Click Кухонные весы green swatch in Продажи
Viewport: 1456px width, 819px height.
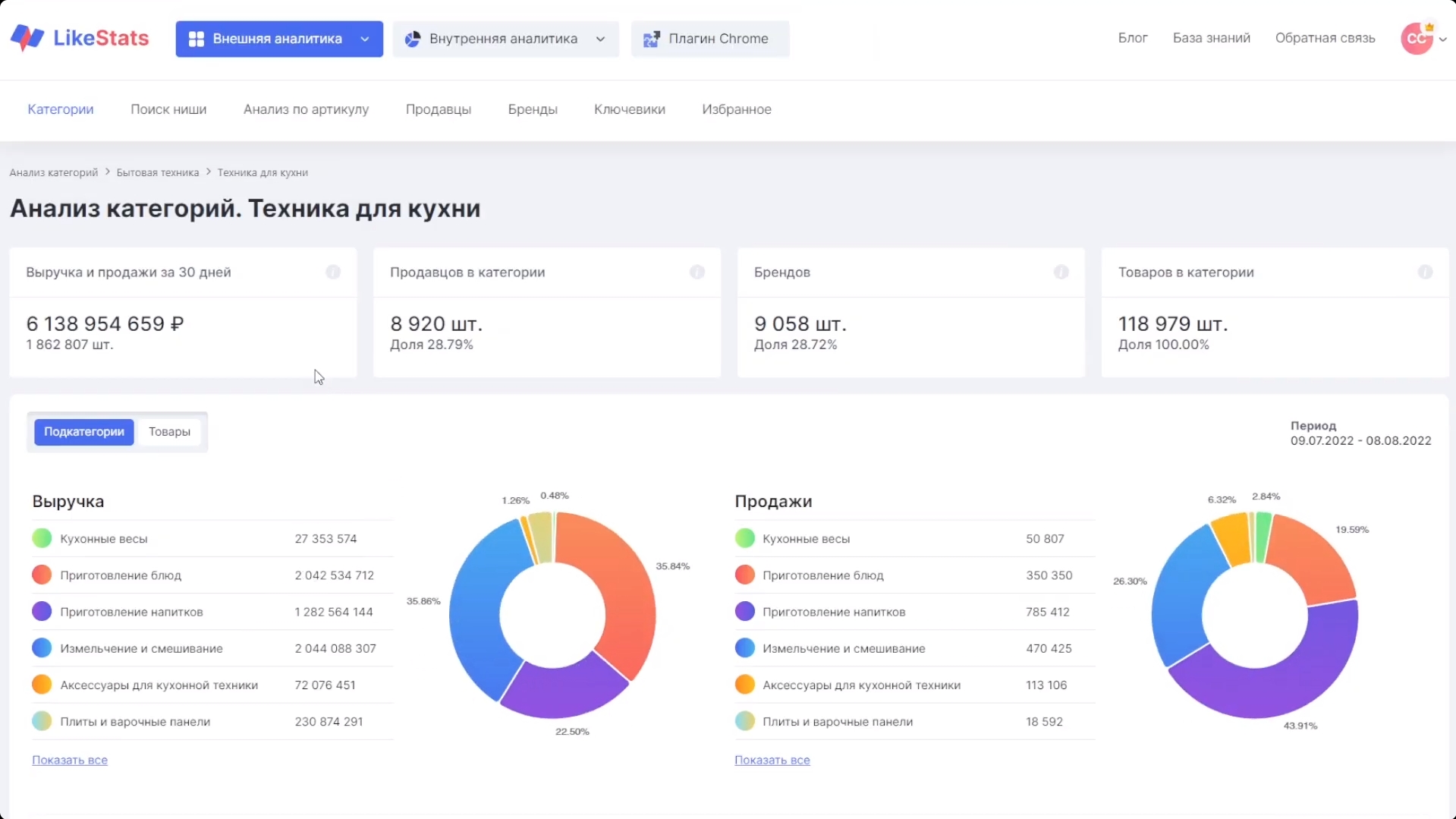745,538
